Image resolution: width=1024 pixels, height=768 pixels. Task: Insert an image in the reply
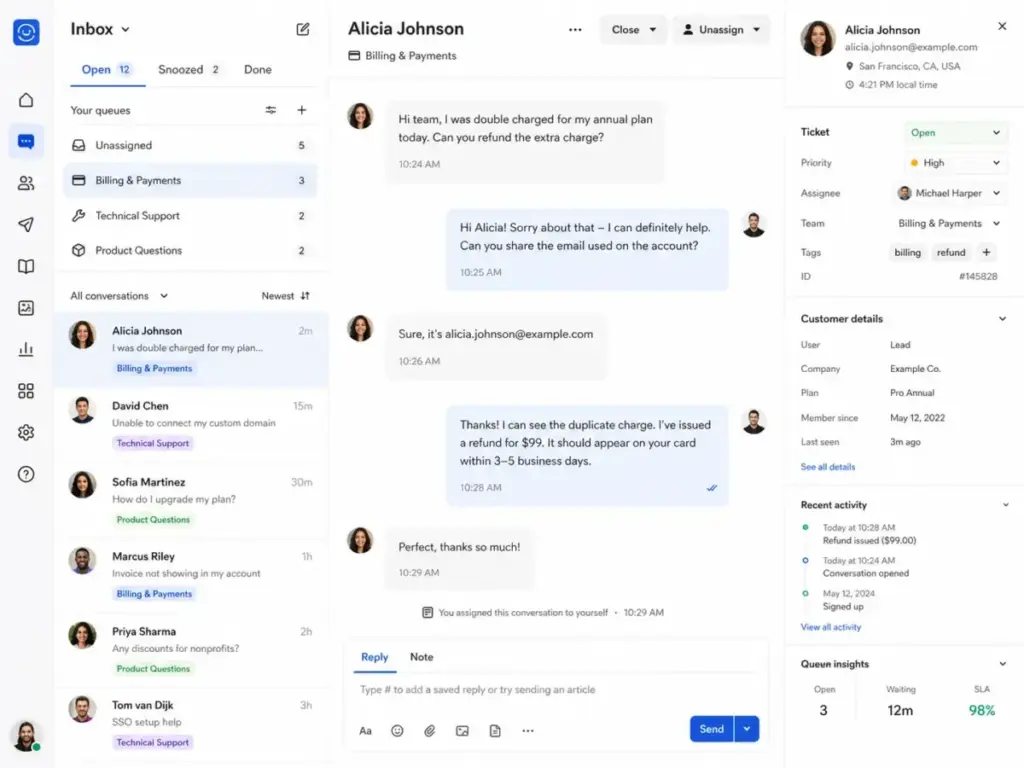pyautogui.click(x=462, y=731)
